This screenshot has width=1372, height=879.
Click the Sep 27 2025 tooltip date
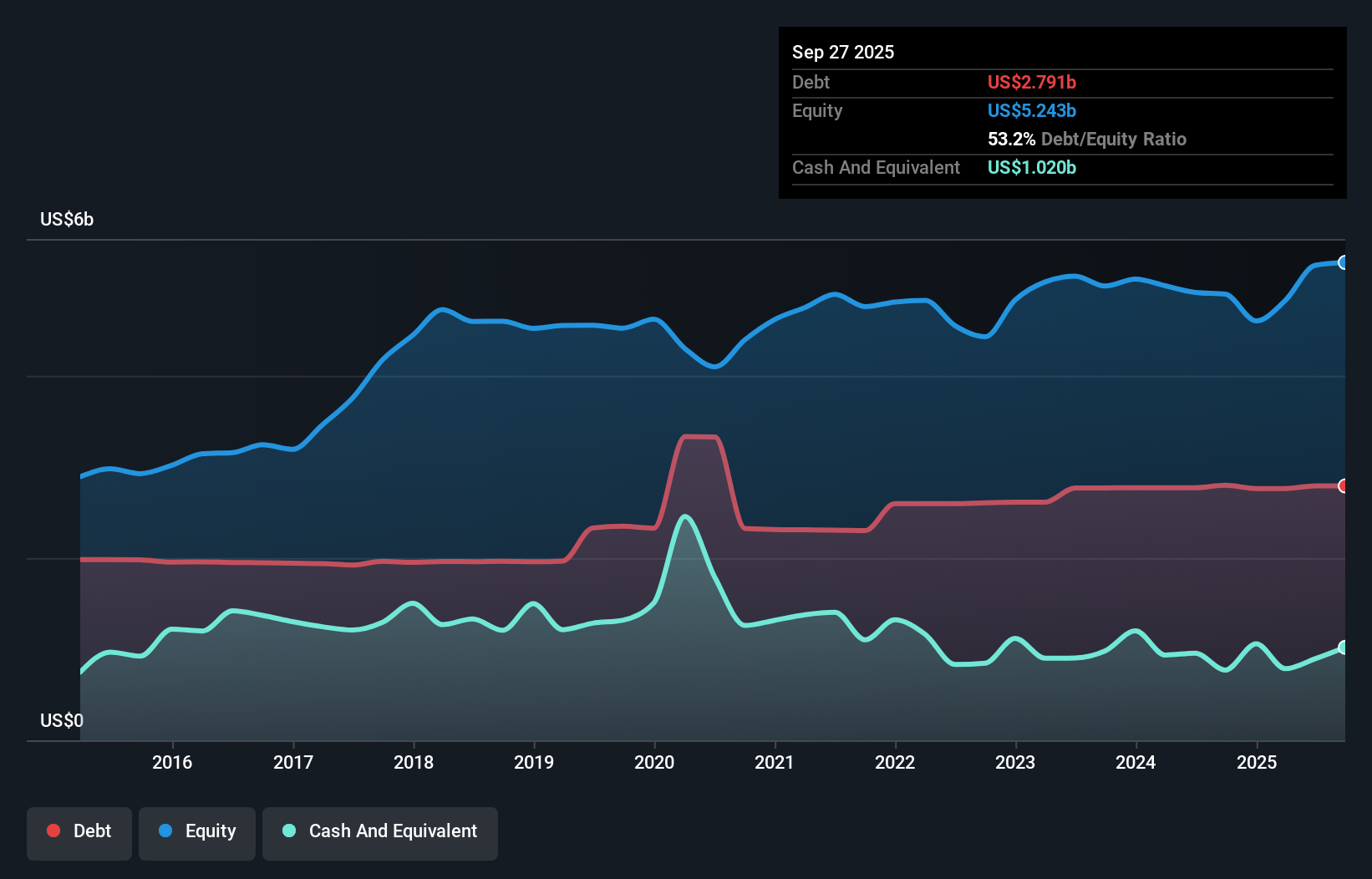[x=843, y=52]
